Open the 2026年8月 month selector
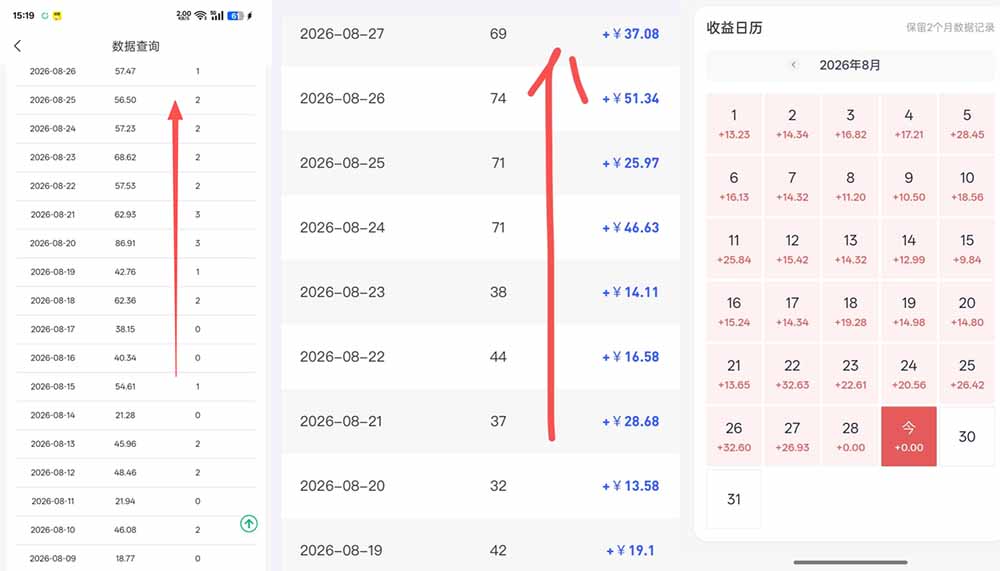1000x571 pixels. click(849, 65)
